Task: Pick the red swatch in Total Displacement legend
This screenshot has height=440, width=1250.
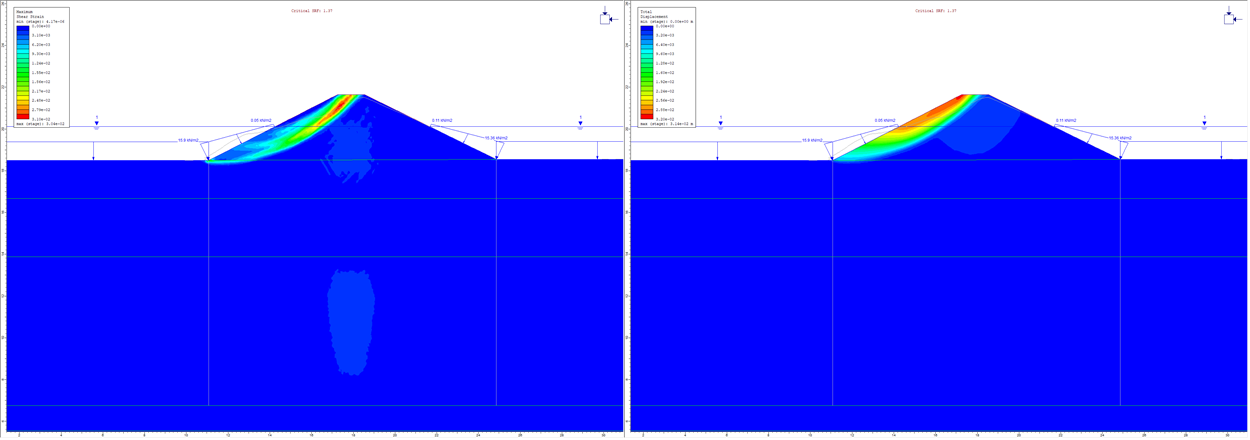Action: [x=647, y=115]
